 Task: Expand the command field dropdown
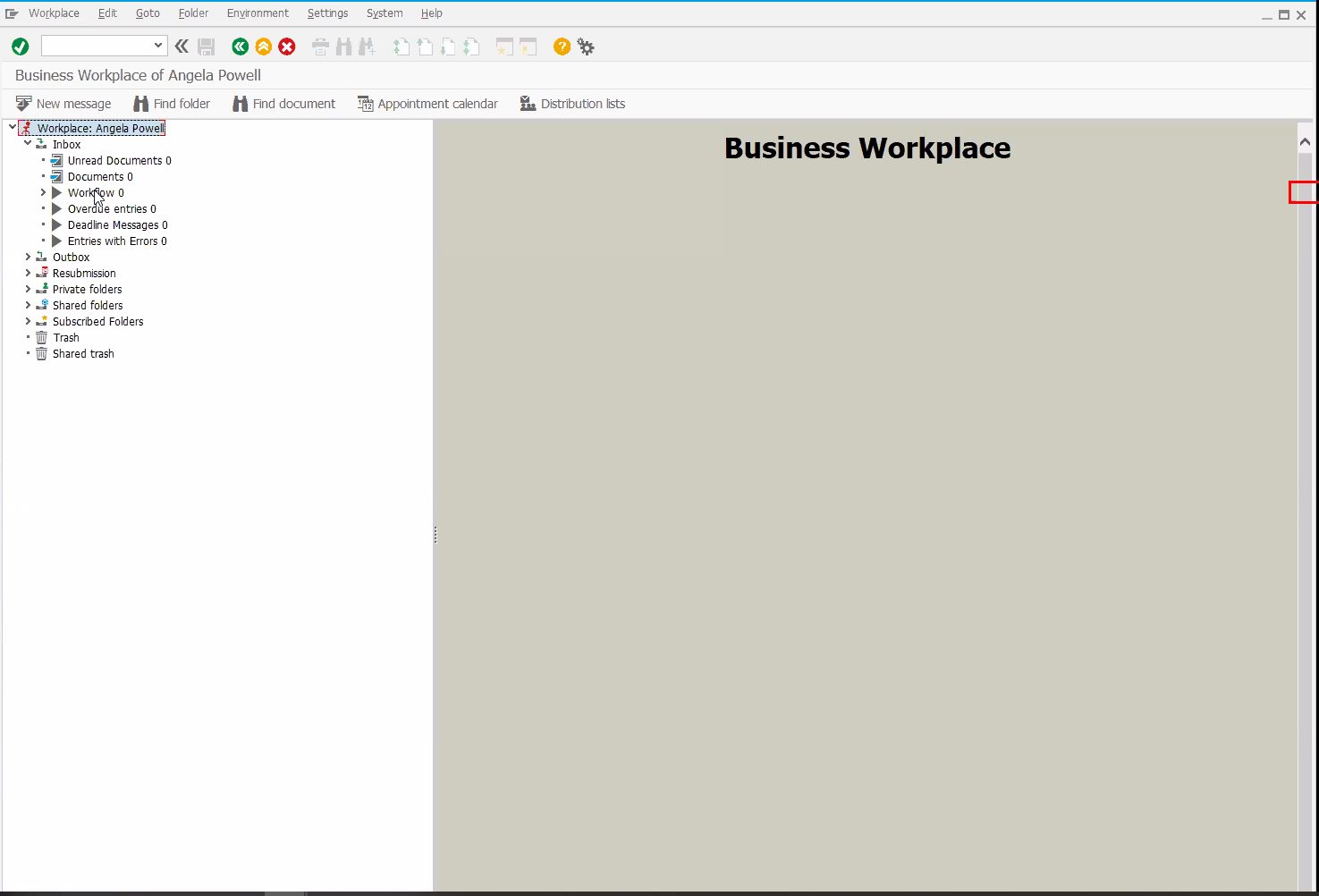point(157,45)
